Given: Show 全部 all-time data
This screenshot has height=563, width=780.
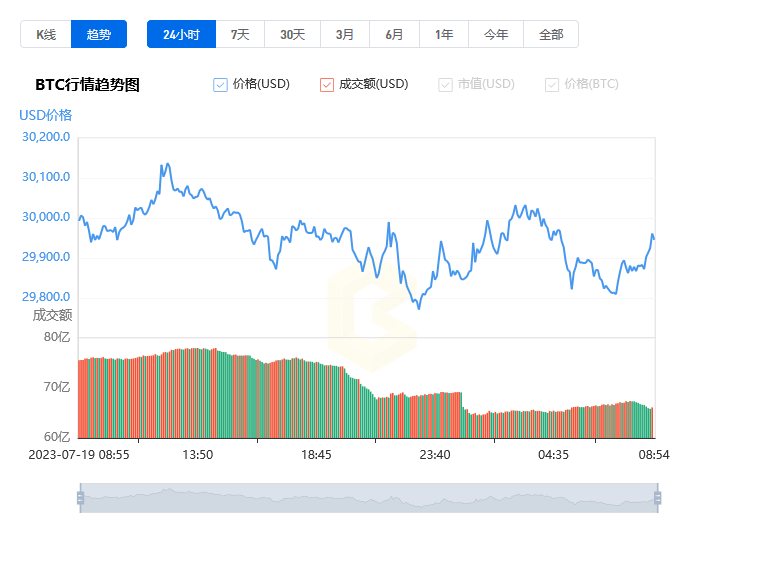Looking at the screenshot, I should coord(551,34).
